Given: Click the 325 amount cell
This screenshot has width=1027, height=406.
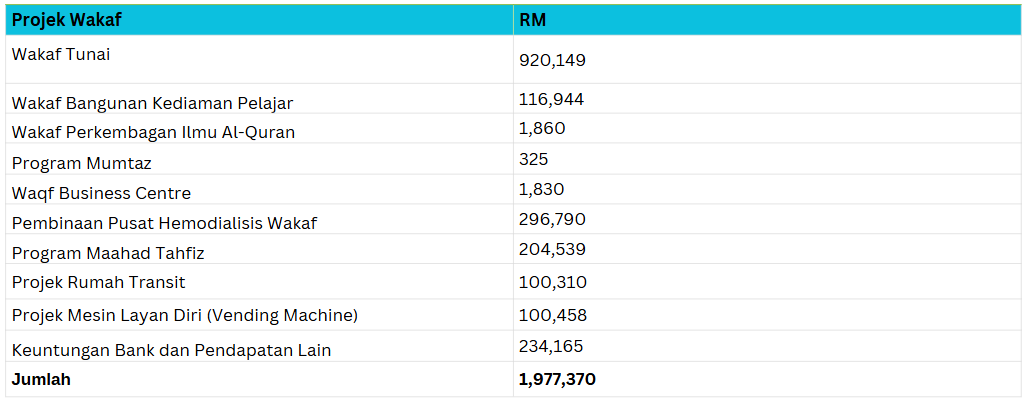Looking at the screenshot, I should pos(534,159).
